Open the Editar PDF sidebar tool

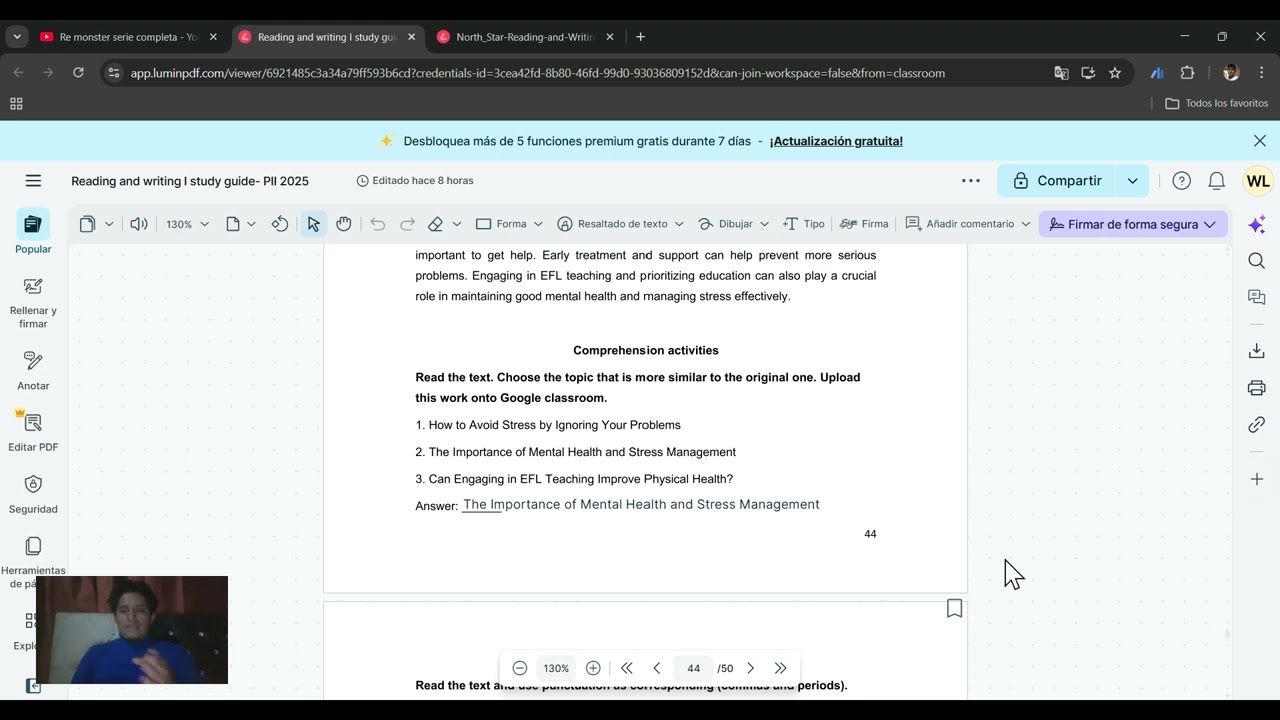tap(33, 431)
